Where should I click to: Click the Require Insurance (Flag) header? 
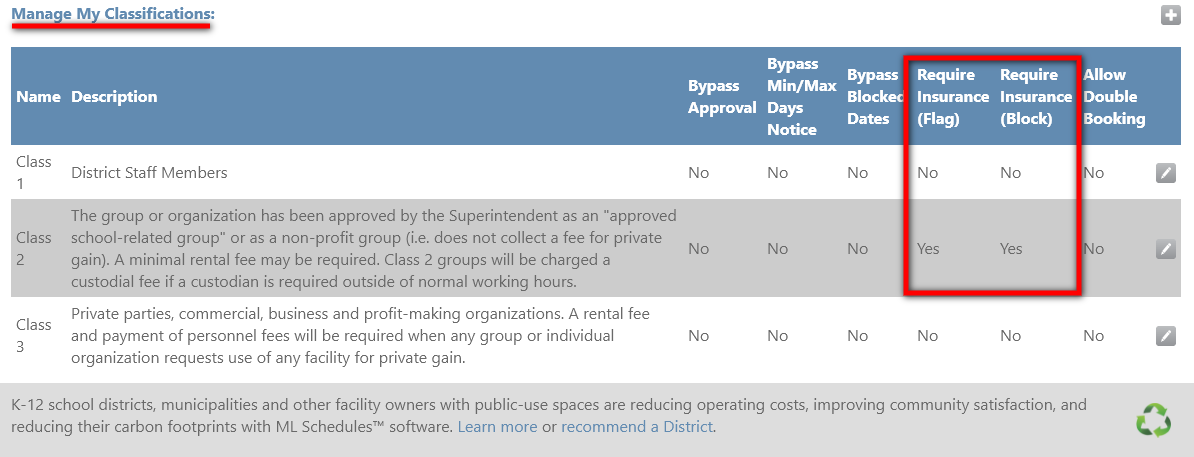coord(953,97)
